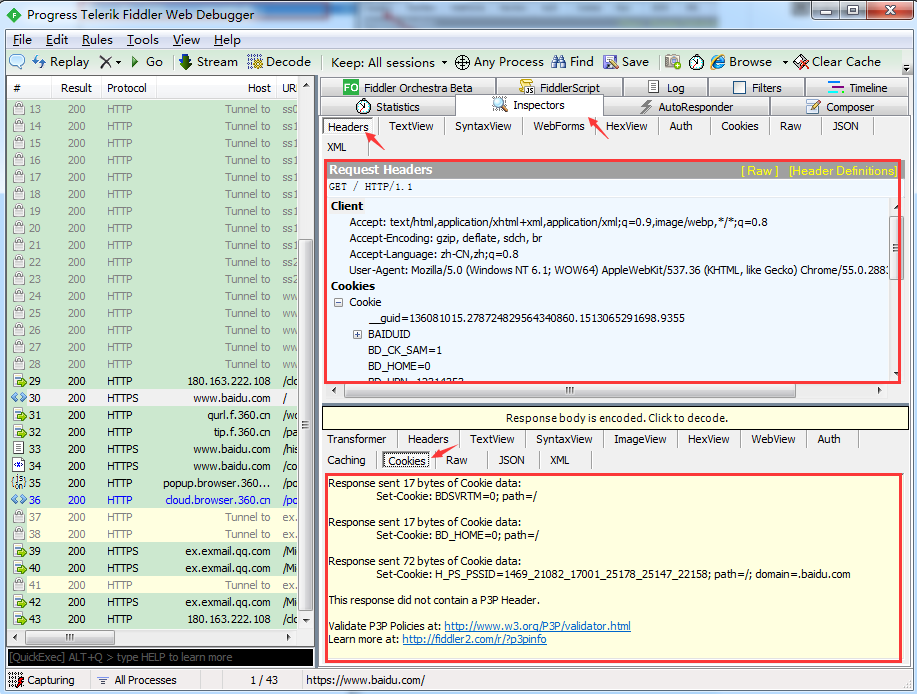Open the W3 P3P validator link

[x=537, y=626]
